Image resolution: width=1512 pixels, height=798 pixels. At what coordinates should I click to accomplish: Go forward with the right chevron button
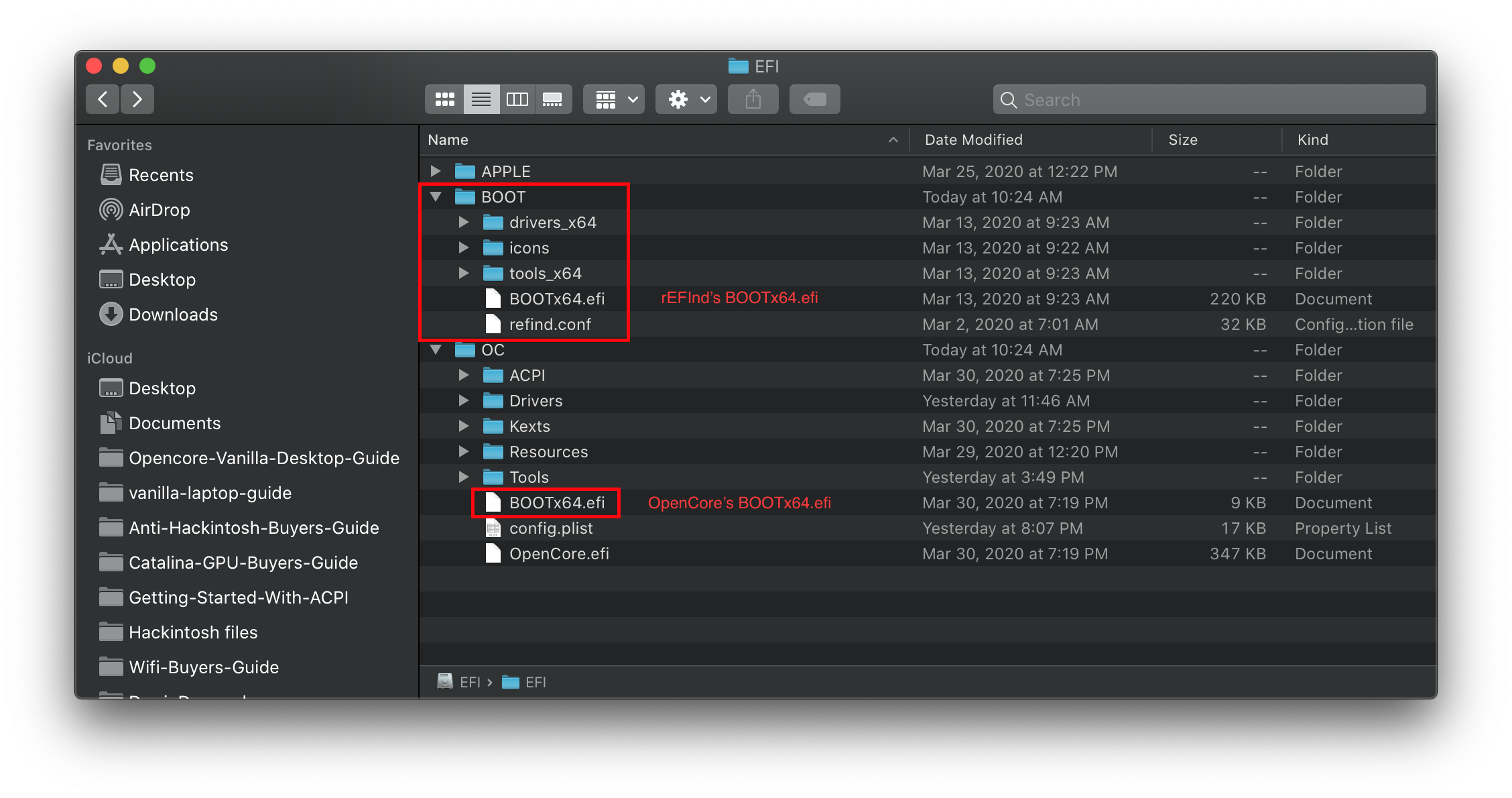137,99
